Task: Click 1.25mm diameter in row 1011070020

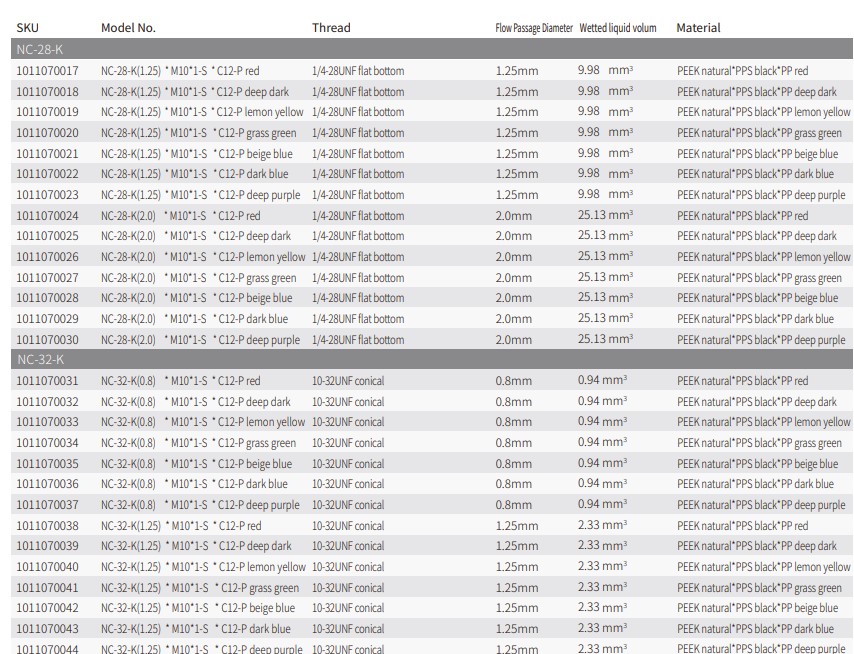Action: [x=517, y=133]
